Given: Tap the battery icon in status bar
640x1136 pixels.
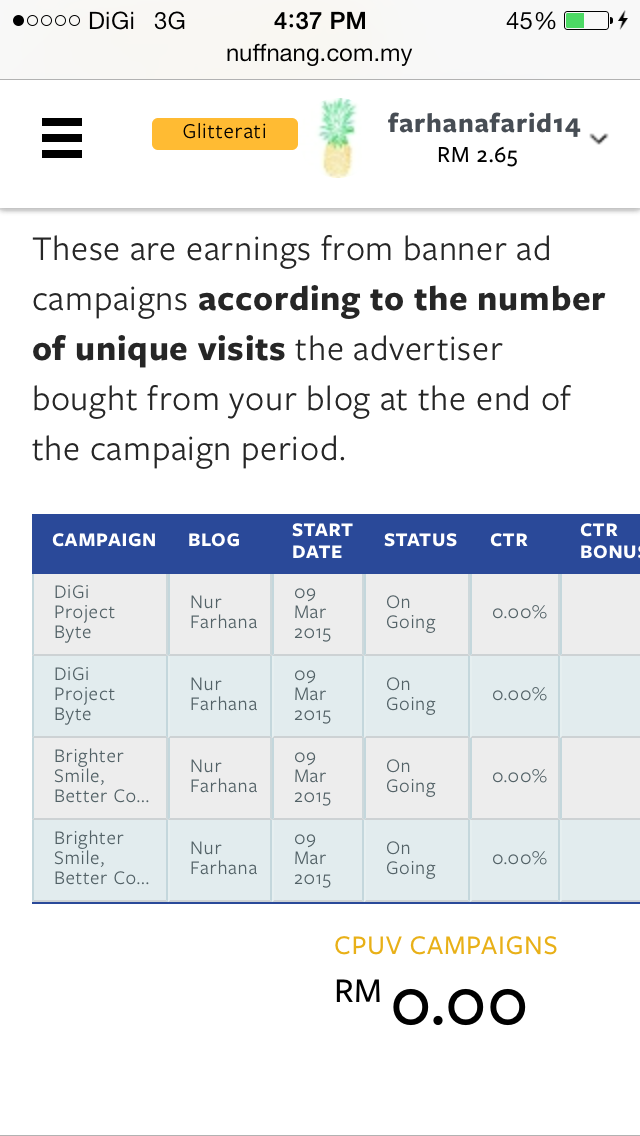Looking at the screenshot, I should [x=587, y=21].
